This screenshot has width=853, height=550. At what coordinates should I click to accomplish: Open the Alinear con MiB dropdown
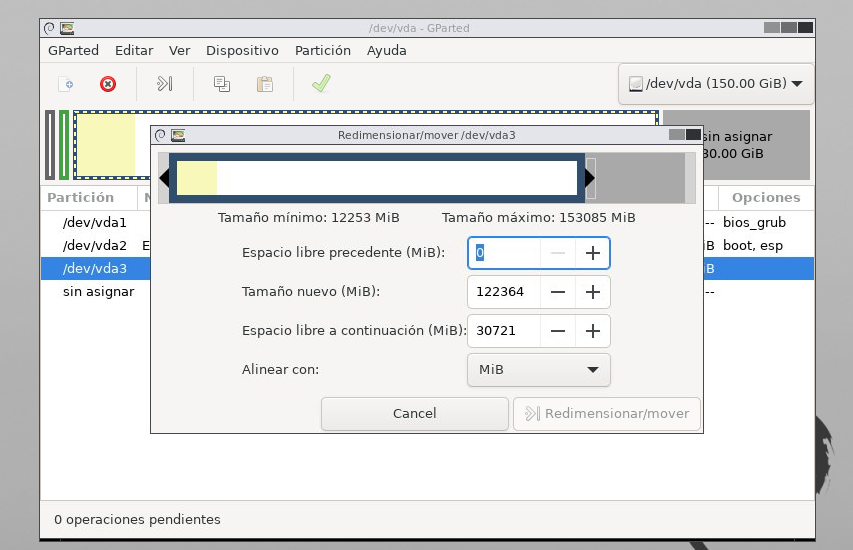click(x=538, y=370)
